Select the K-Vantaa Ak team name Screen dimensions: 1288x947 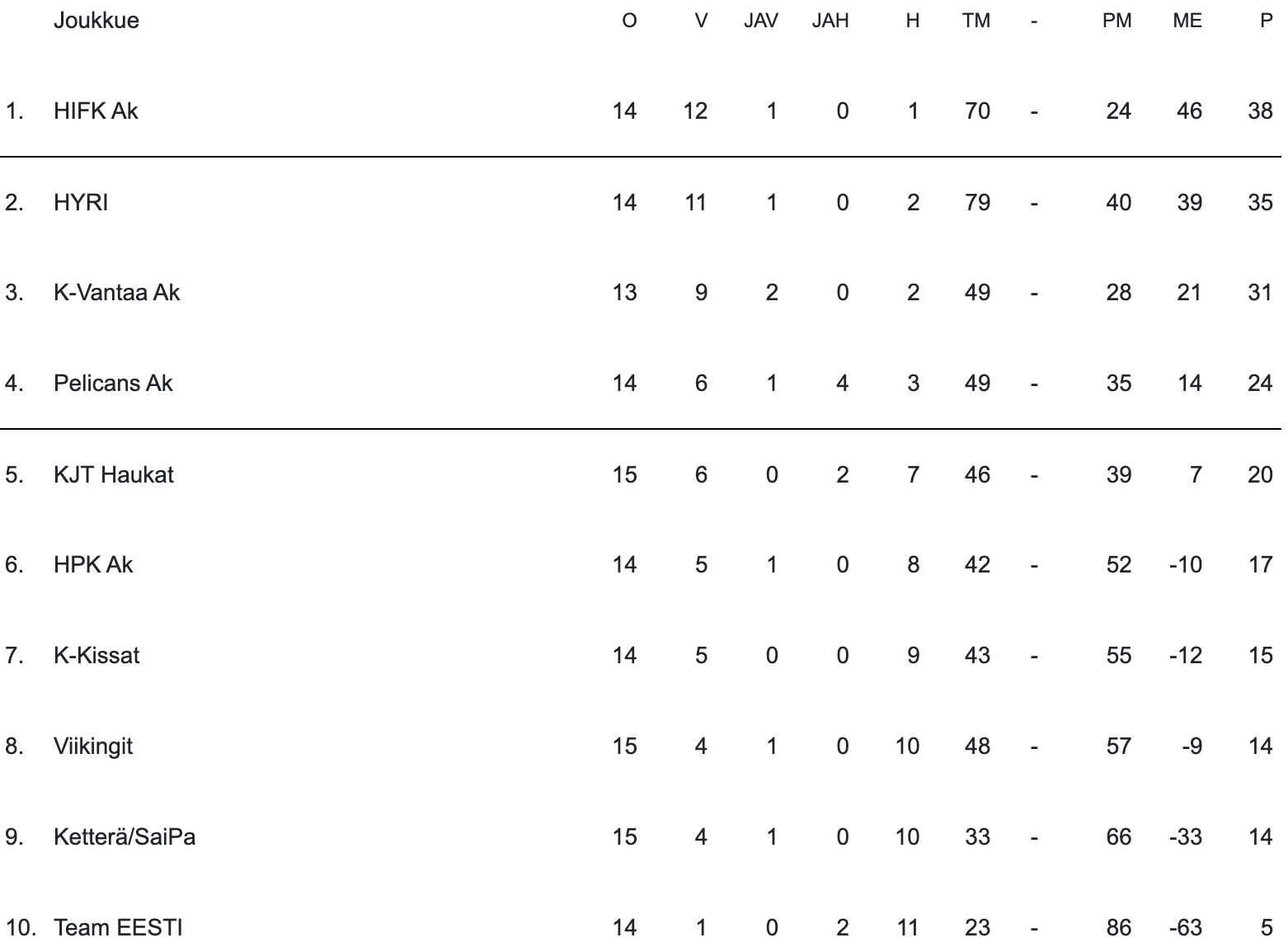[116, 292]
